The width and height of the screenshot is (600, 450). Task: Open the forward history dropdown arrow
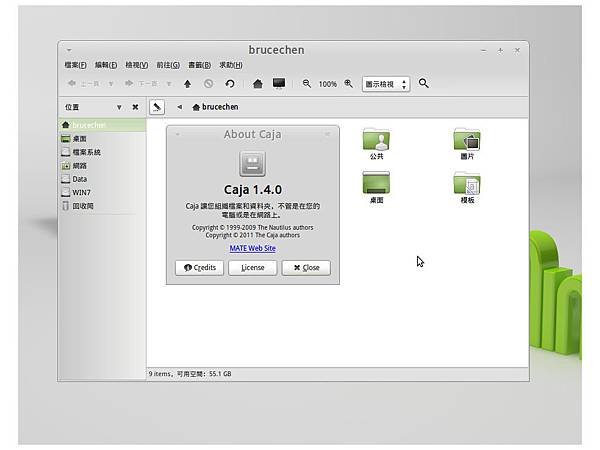coord(168,83)
